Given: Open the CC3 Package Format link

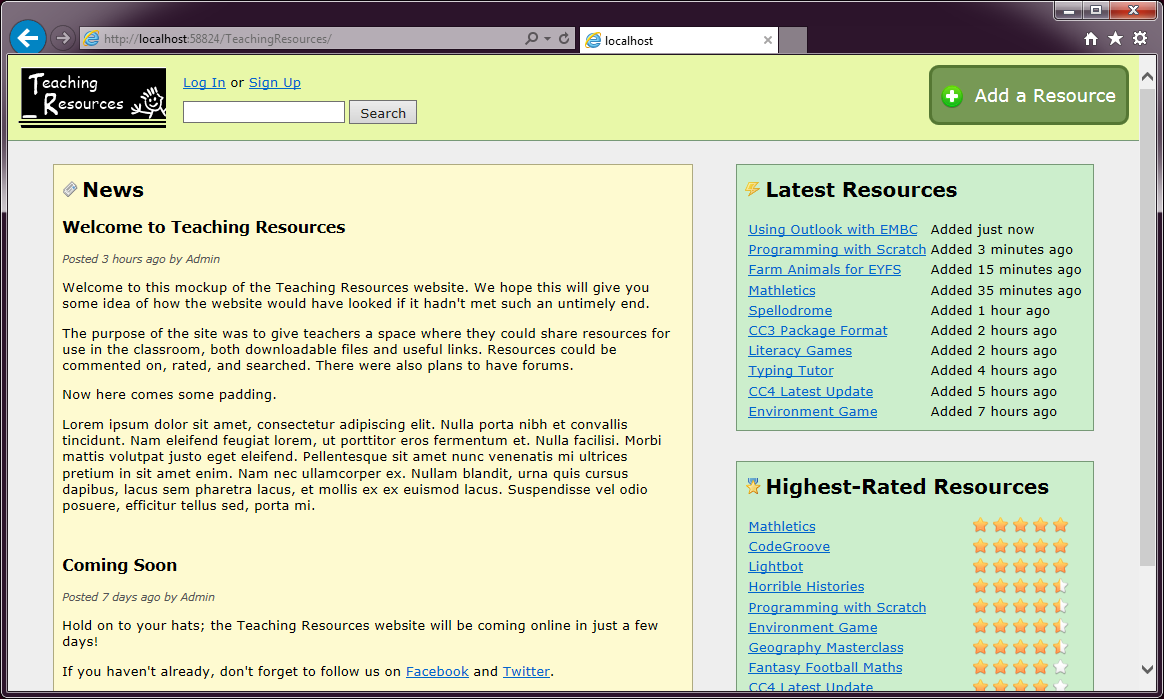Looking at the screenshot, I should click(818, 330).
